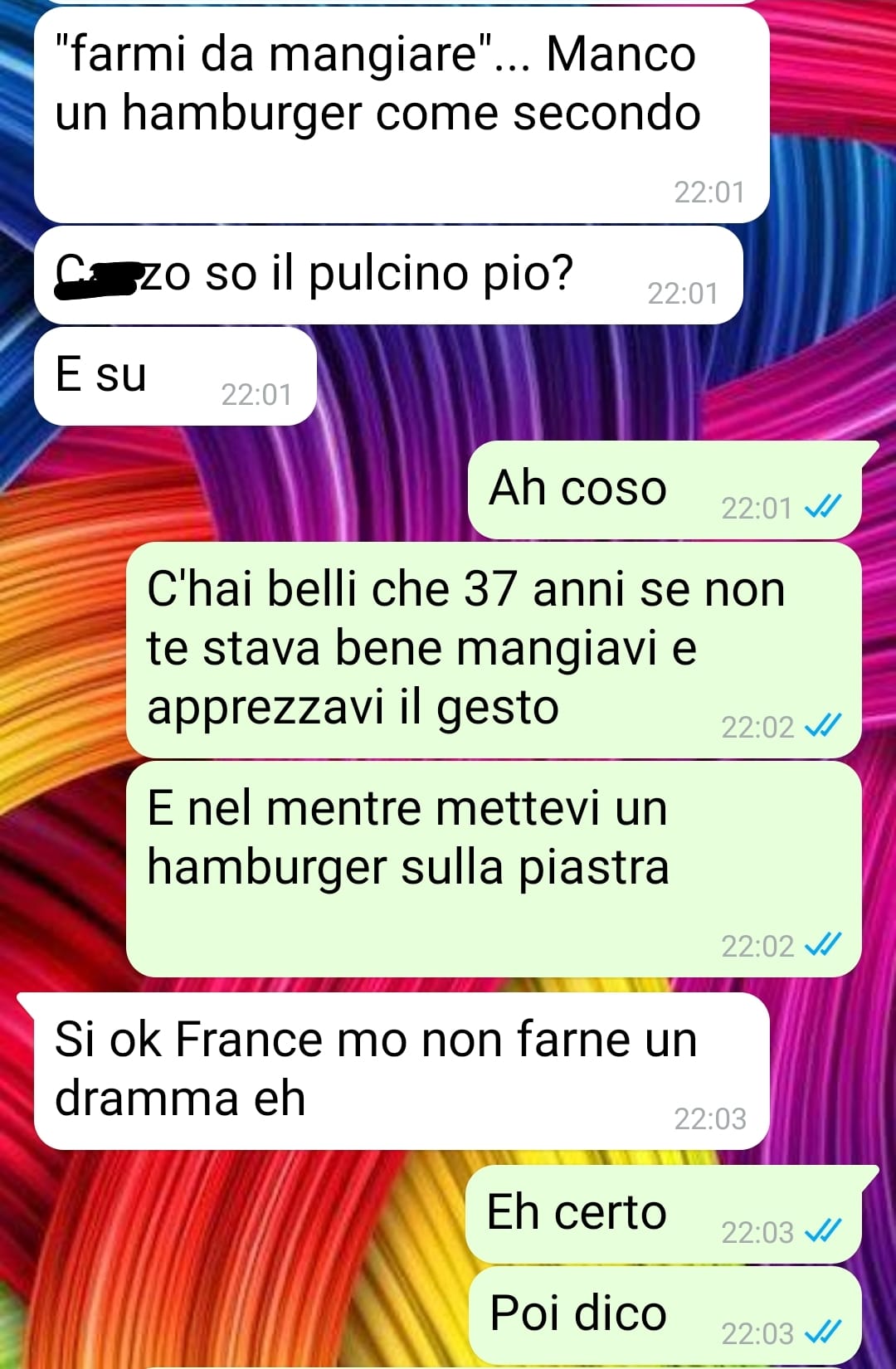Tap the 22:01 timestamp on the 'hamburger come secondo' message
Screen dimensions: 896x1369
709,192
